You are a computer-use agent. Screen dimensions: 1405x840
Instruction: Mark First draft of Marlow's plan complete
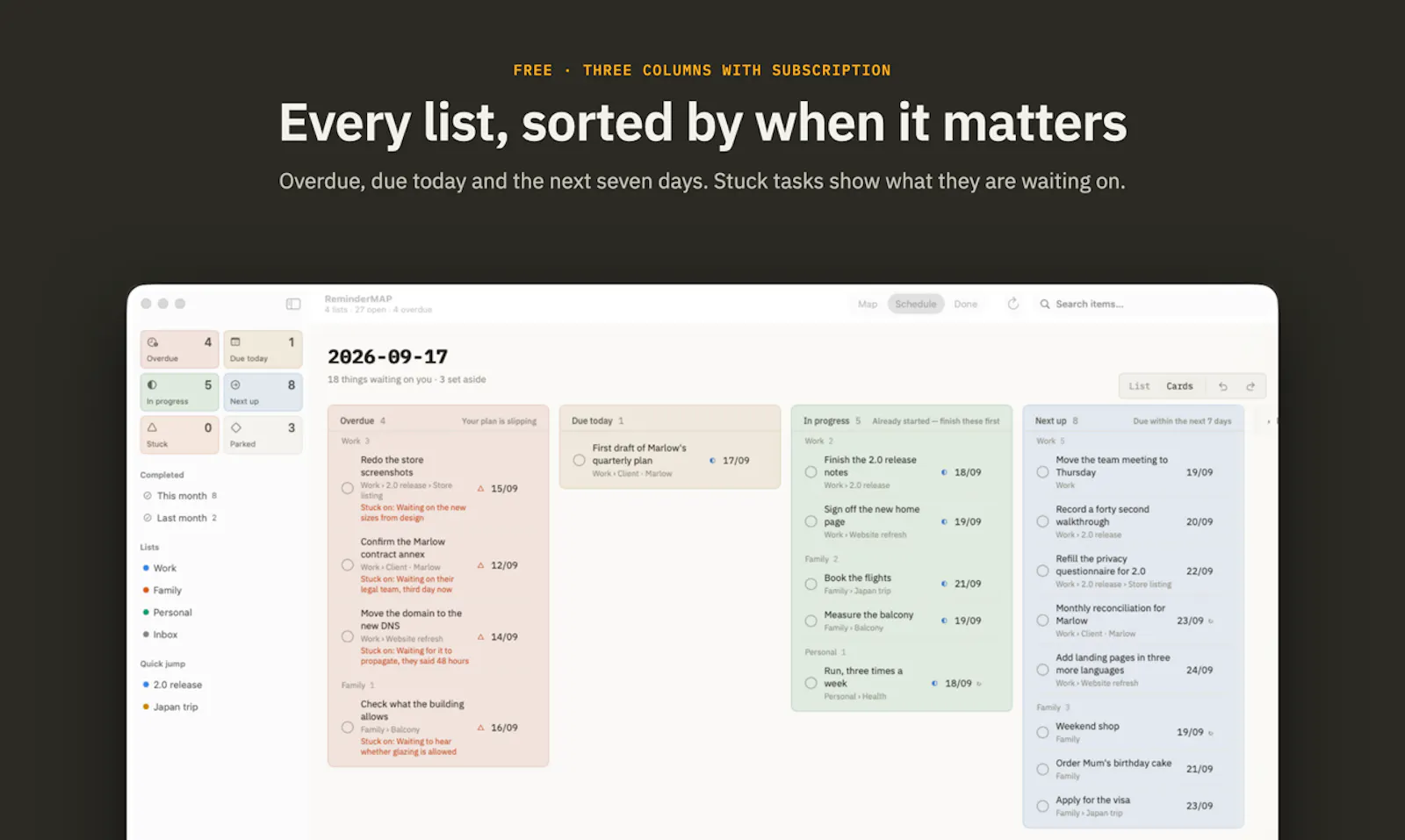click(x=580, y=460)
